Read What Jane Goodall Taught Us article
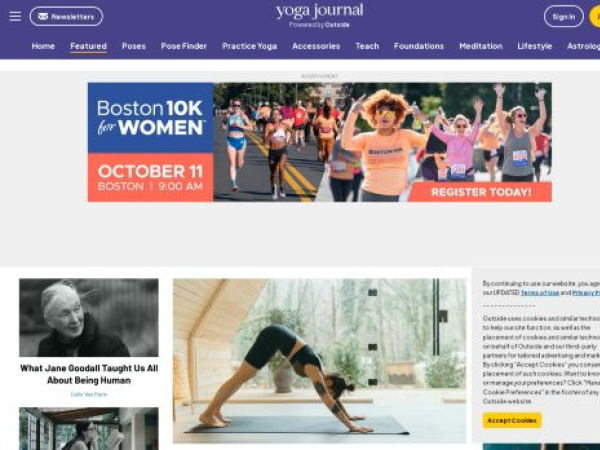This screenshot has width=600, height=450. [x=89, y=374]
